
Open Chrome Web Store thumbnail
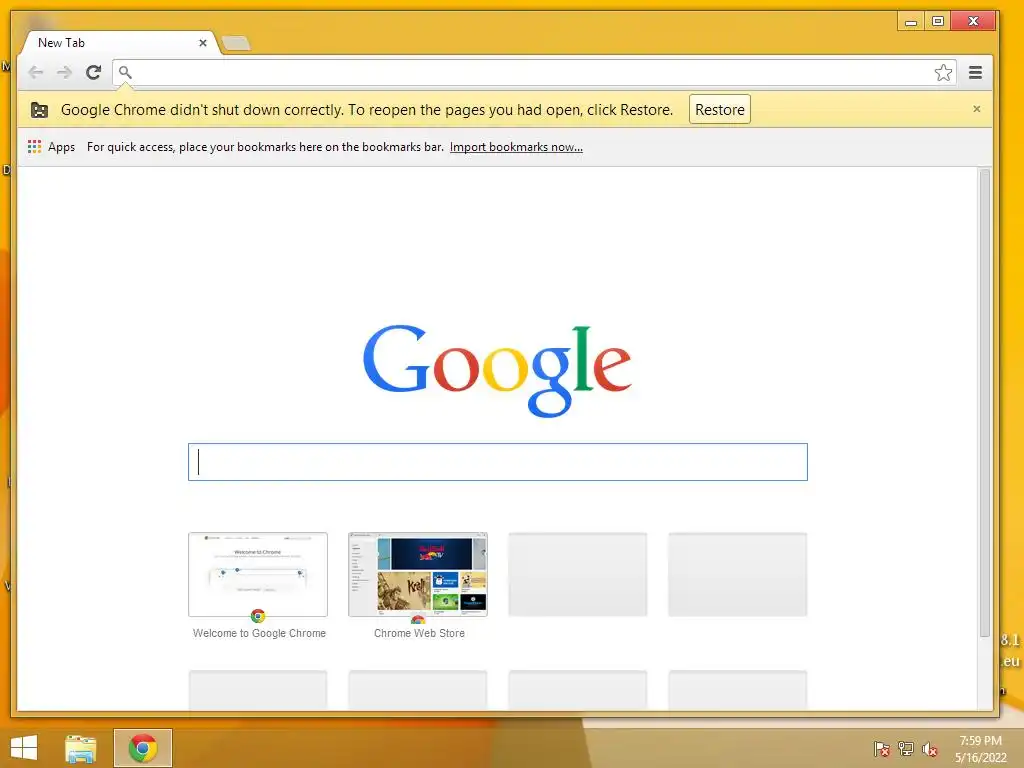(418, 575)
